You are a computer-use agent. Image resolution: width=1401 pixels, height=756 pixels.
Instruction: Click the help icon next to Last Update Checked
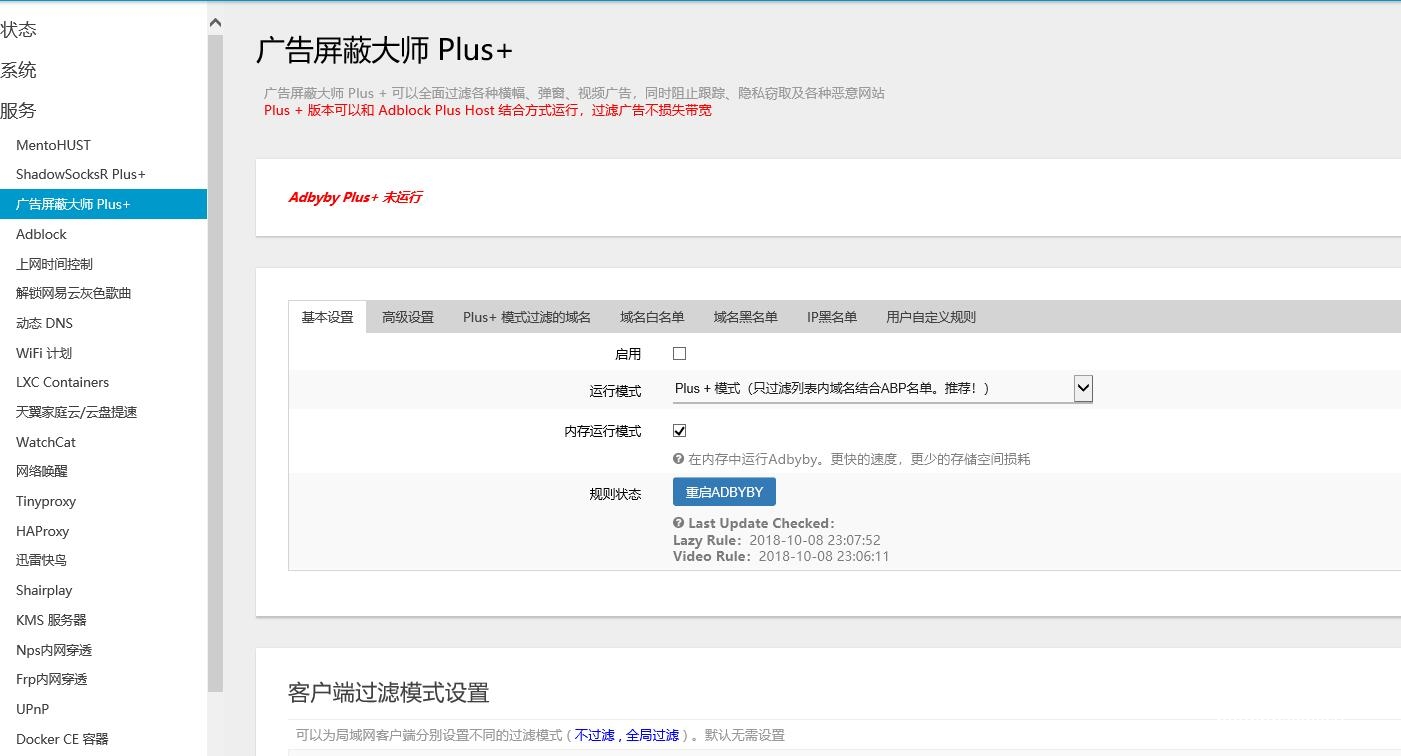pos(679,523)
